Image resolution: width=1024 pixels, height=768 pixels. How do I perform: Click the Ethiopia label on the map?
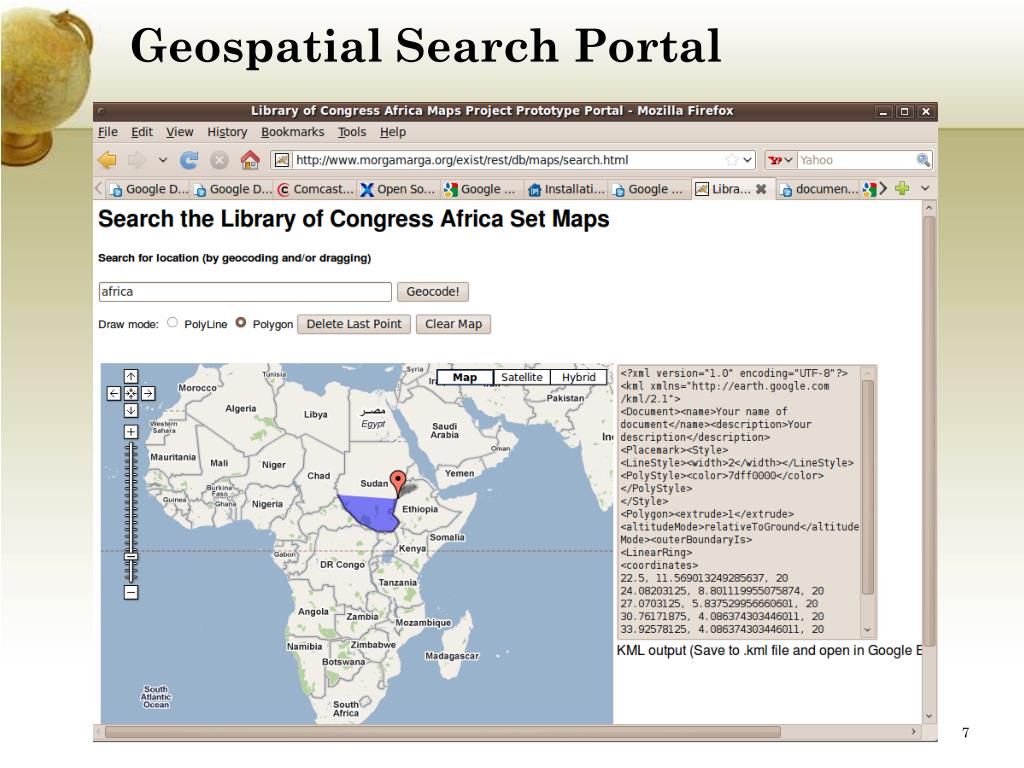point(420,509)
